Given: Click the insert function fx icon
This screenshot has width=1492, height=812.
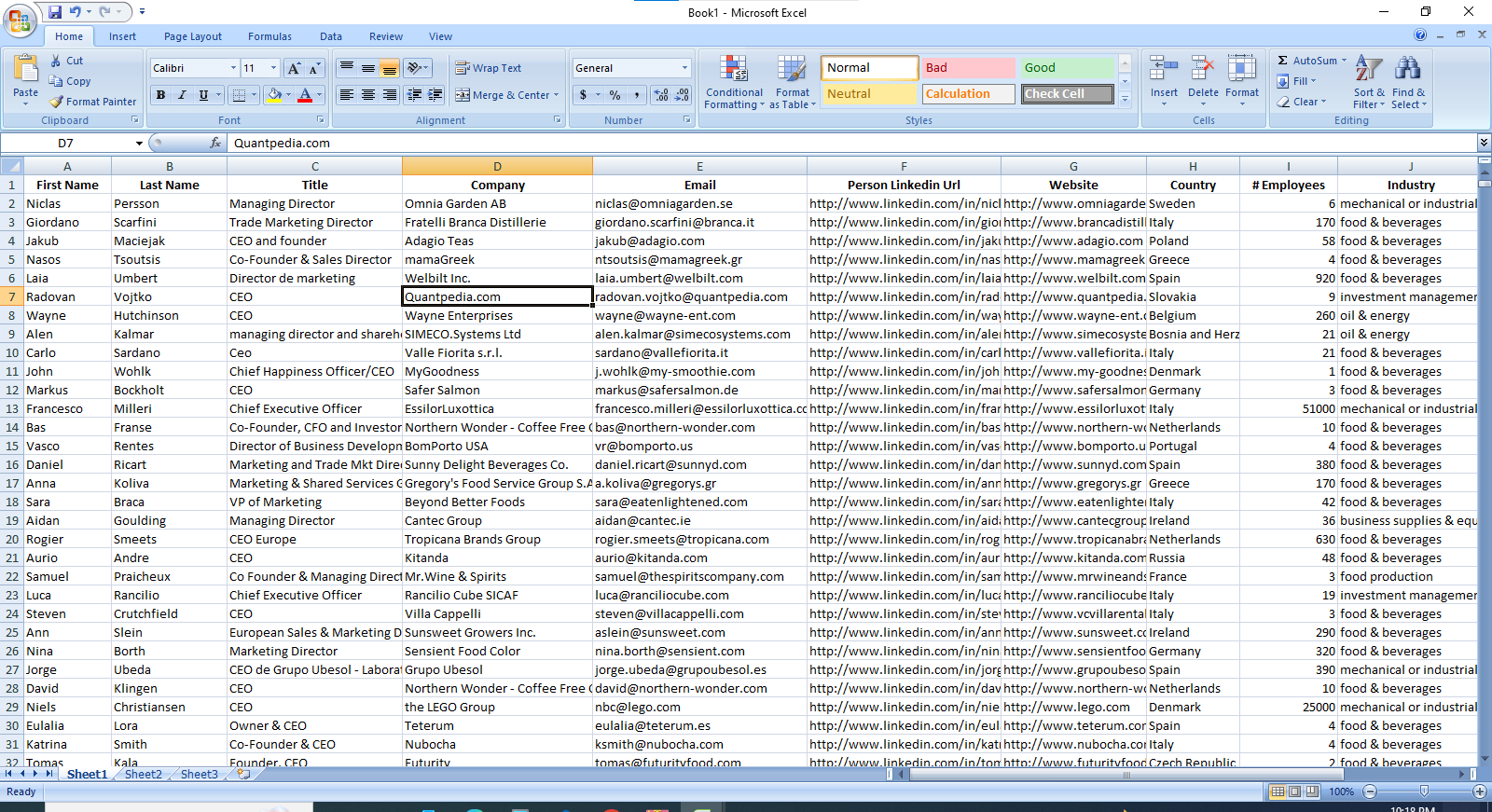Looking at the screenshot, I should (x=215, y=143).
